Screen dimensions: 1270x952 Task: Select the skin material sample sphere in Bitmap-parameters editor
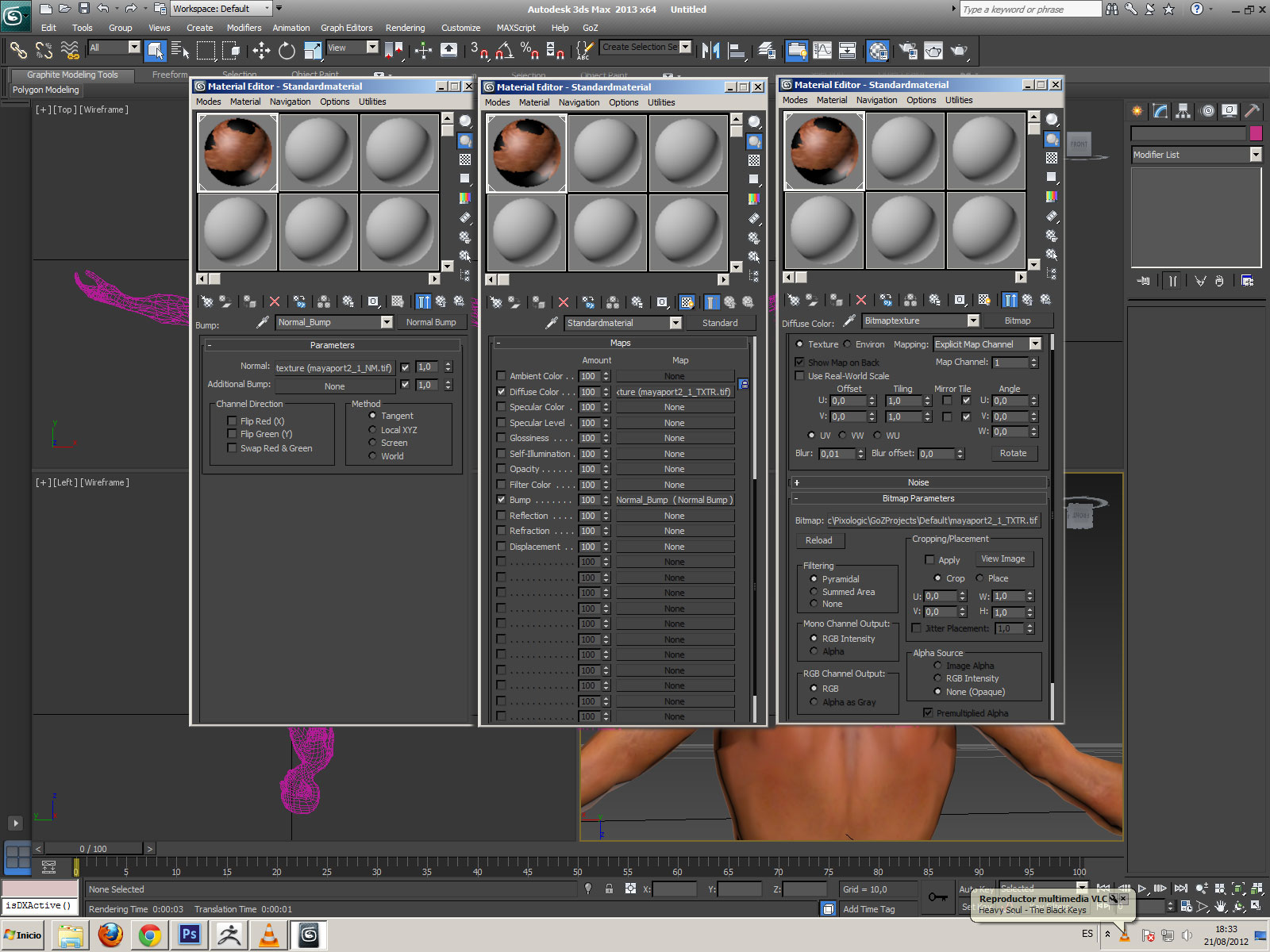click(825, 151)
